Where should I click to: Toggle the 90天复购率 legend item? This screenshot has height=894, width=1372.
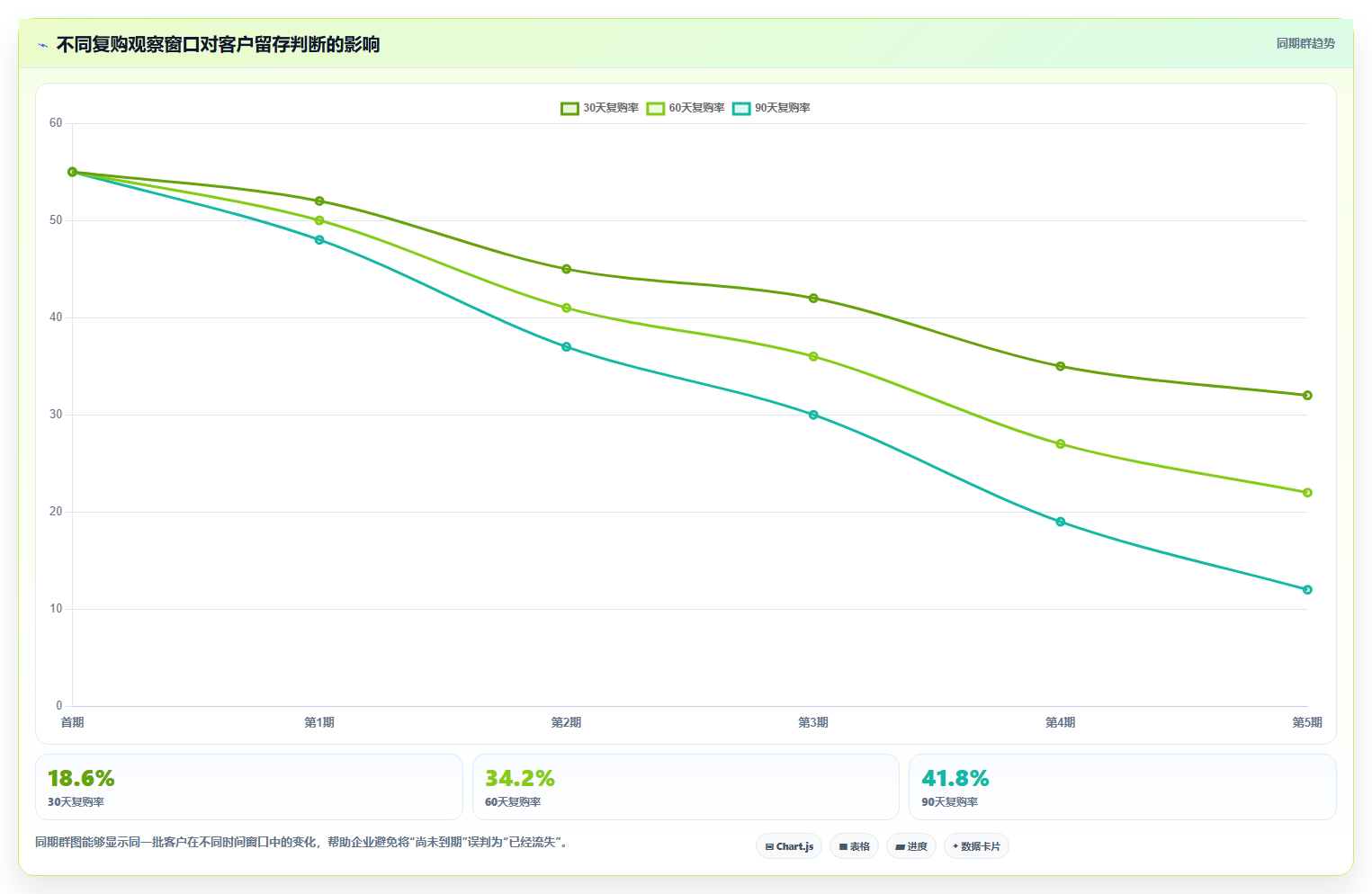pyautogui.click(x=771, y=108)
